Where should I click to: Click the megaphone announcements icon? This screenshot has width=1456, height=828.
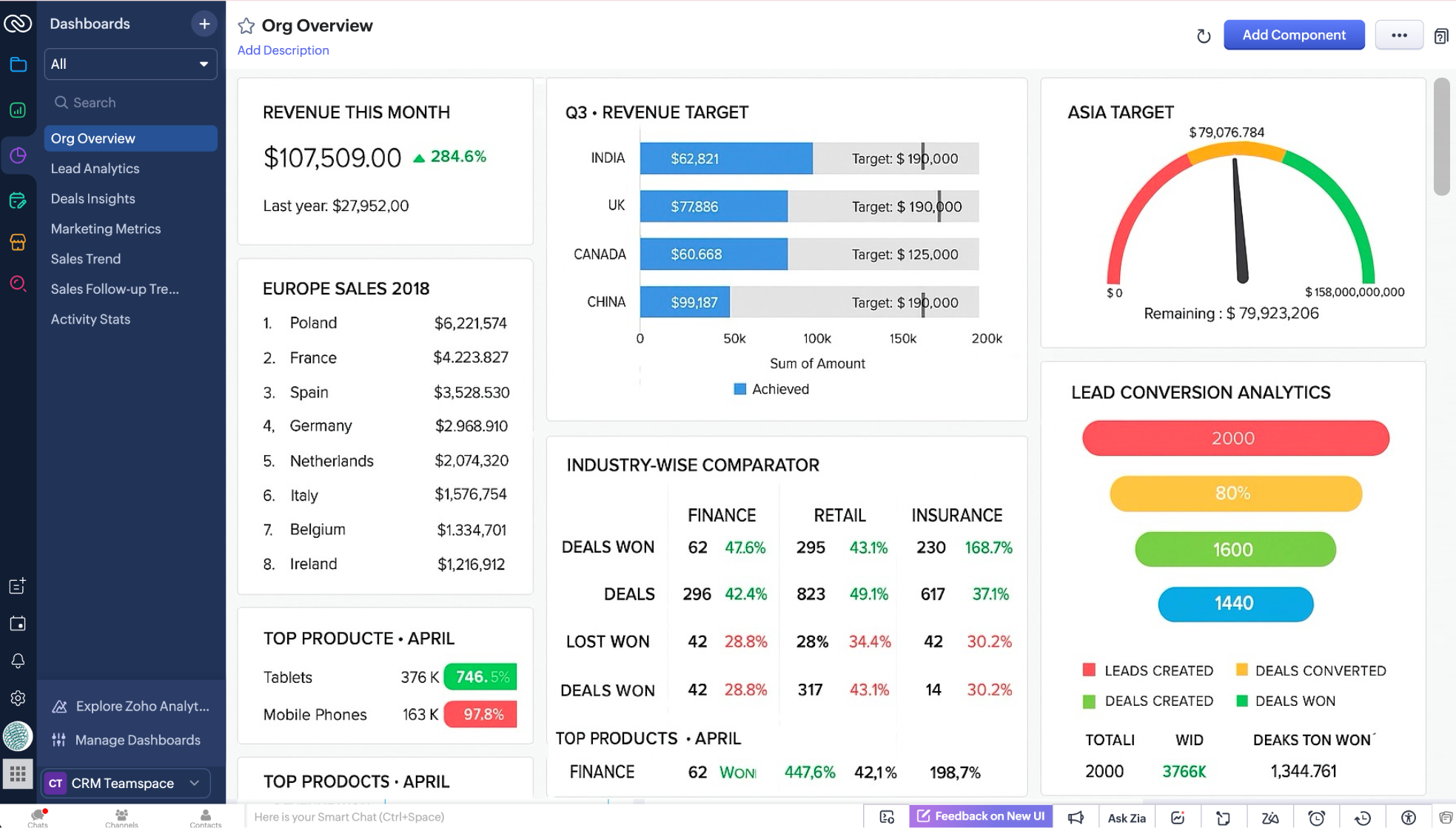click(x=1076, y=817)
